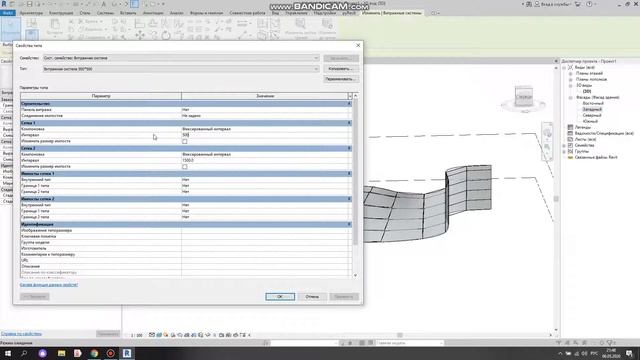The height and width of the screenshot is (360, 640).
Task: Expand Floor plans node in project browser
Action: 571,73
